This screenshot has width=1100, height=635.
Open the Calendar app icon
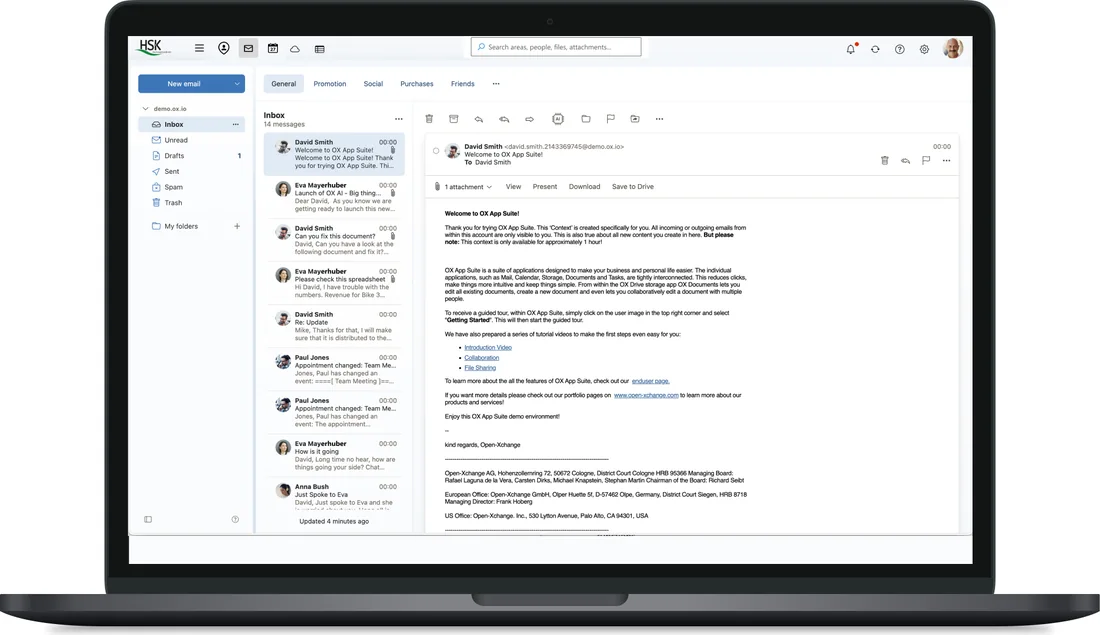pos(273,48)
